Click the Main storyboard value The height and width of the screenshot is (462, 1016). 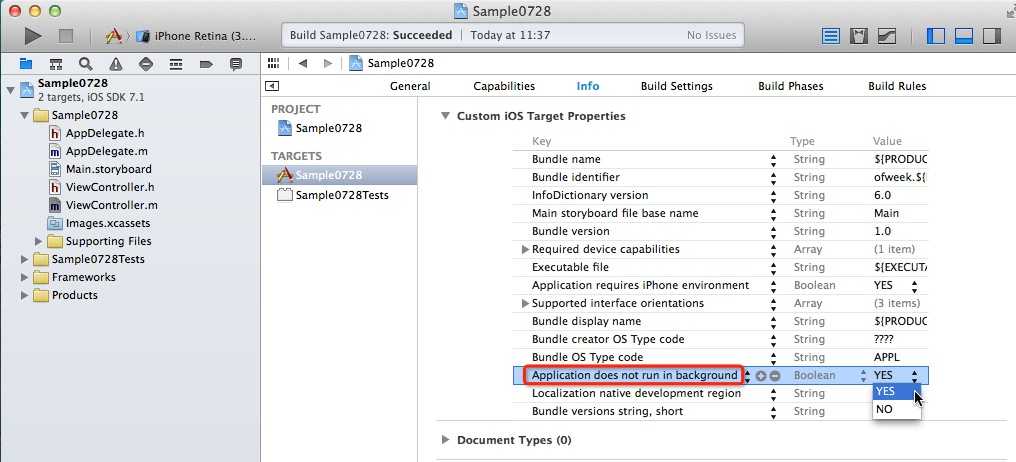886,213
